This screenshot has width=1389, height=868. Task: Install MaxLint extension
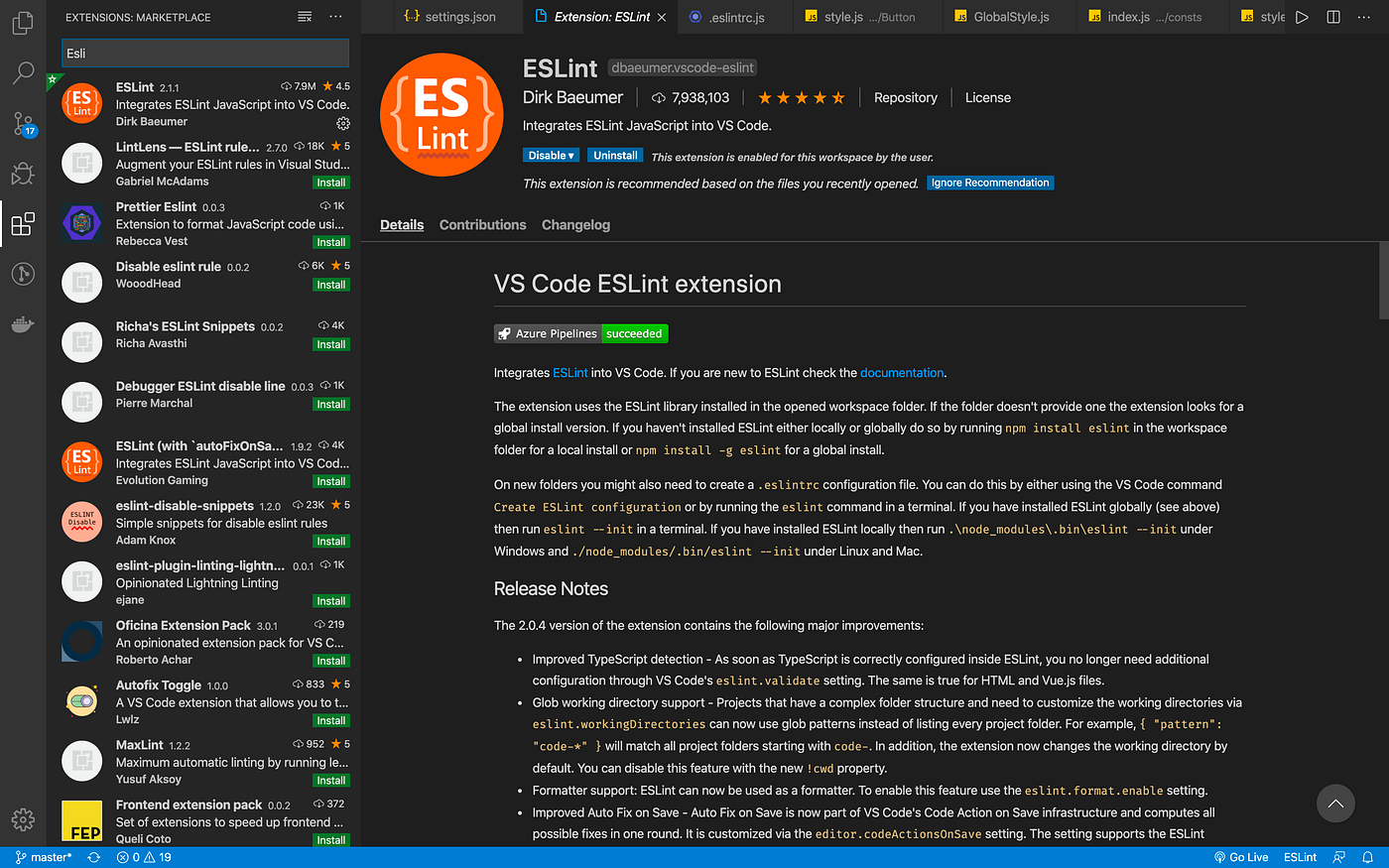tap(331, 780)
